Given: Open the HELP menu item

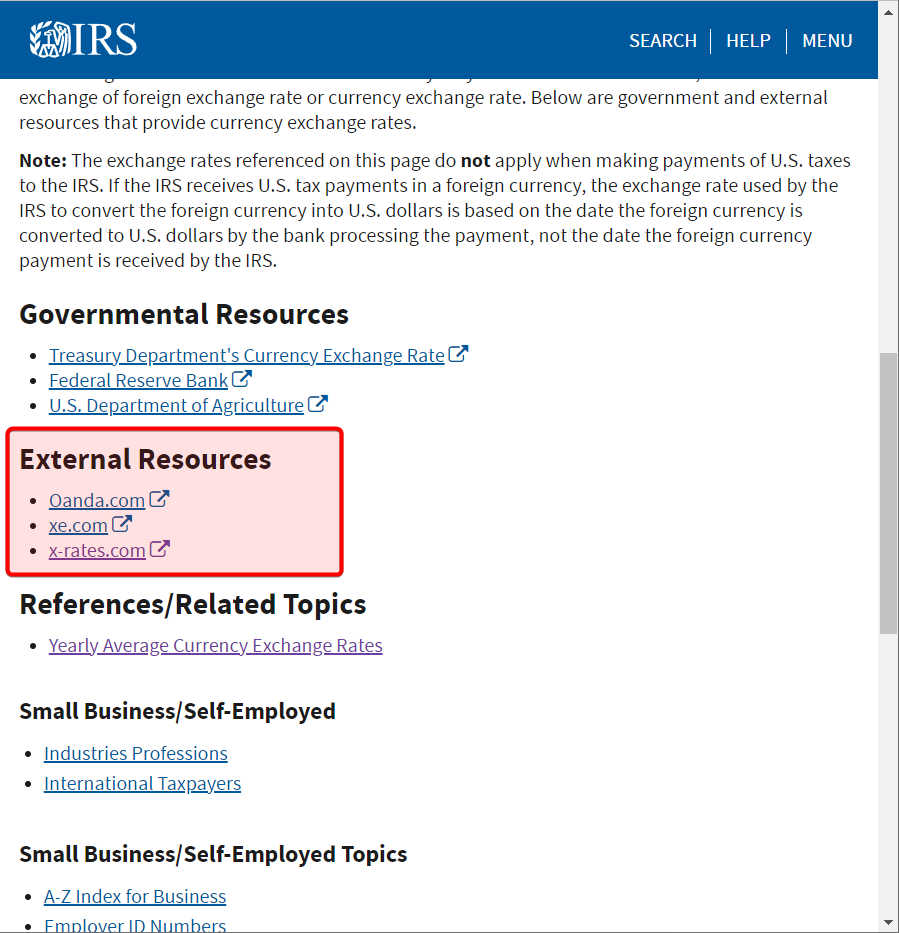Looking at the screenshot, I should (748, 41).
